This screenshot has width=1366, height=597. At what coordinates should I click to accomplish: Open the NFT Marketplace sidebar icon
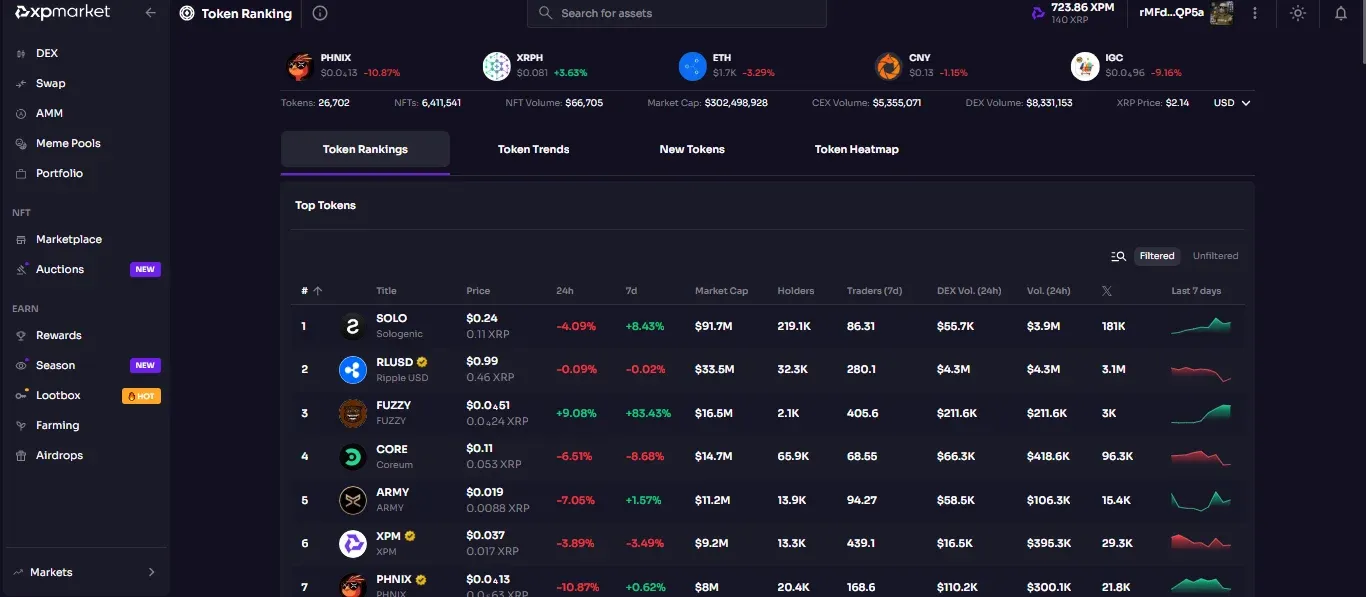click(21, 239)
